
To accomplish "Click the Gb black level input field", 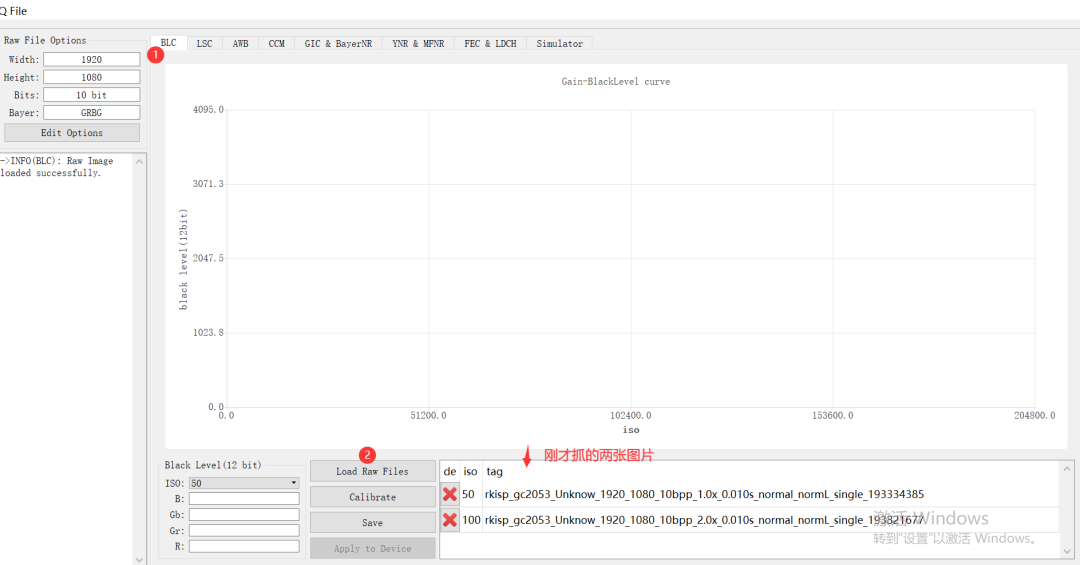I will point(244,514).
